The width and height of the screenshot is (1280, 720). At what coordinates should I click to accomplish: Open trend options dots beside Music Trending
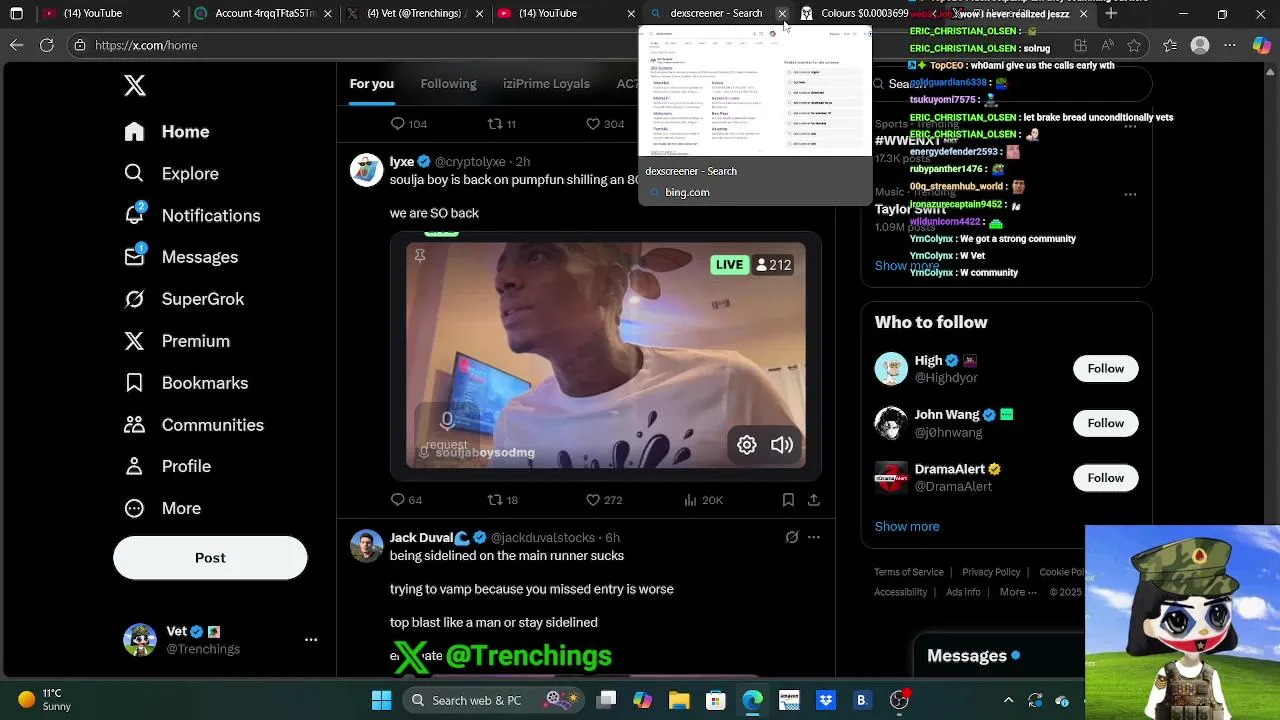1130,193
